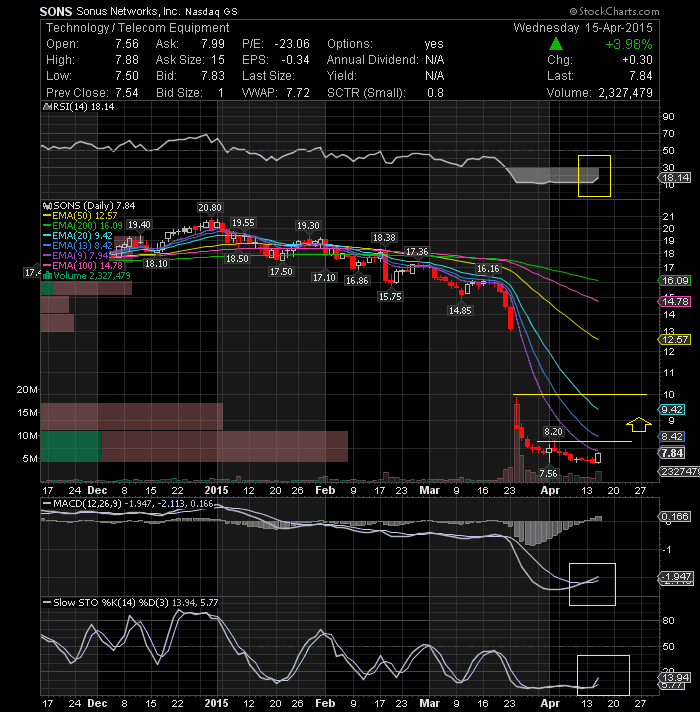Click the 2015 label on upper date axis
Screen dimensions: 700x712
[216, 490]
